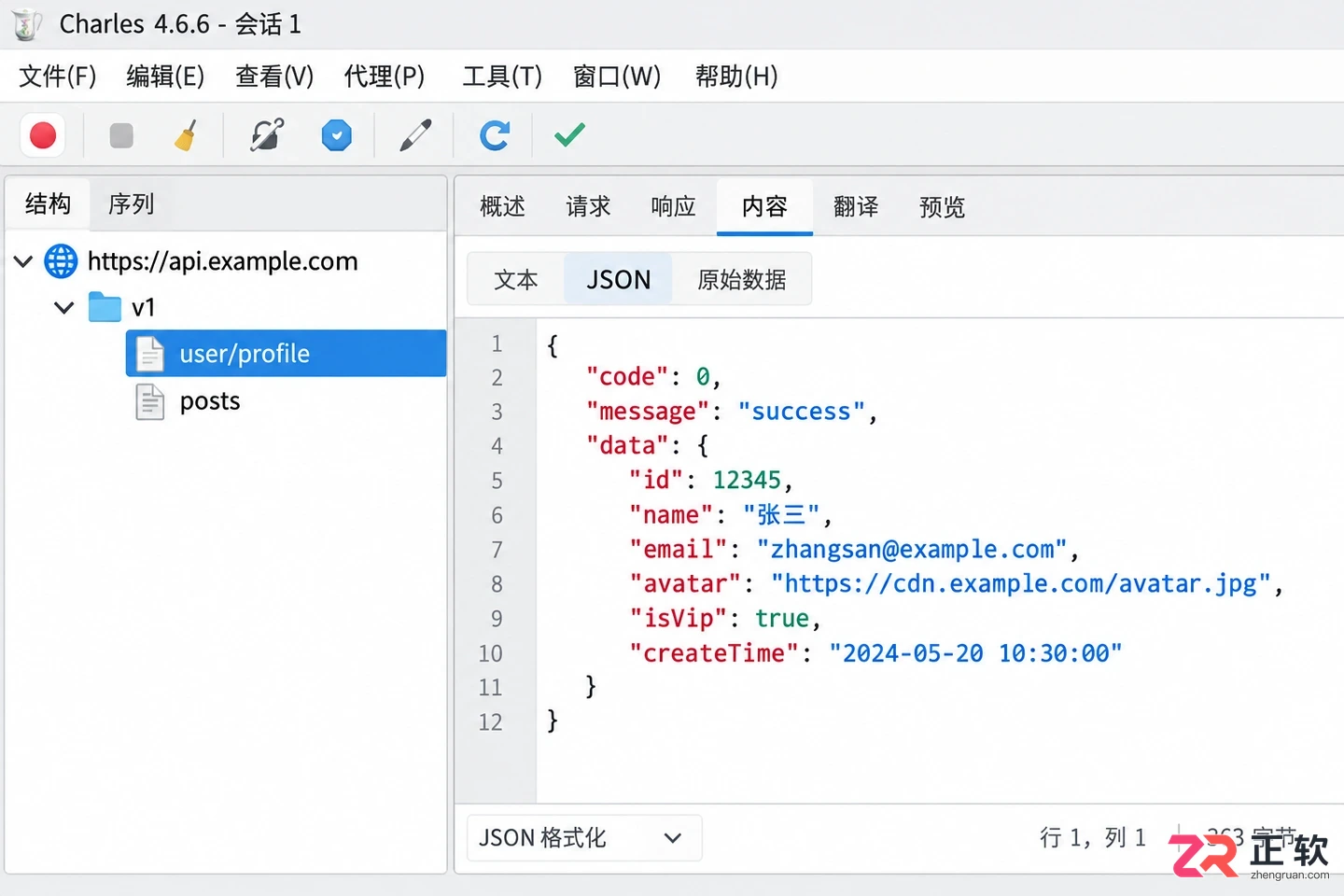Open the 工具(T) menu
The height and width of the screenshot is (896, 1344).
point(502,77)
